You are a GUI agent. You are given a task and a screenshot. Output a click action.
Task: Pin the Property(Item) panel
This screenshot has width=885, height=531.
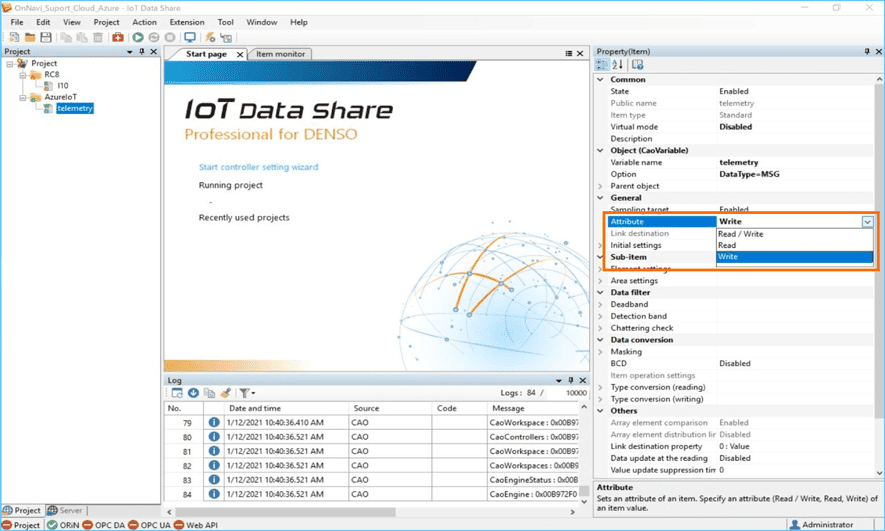pos(867,51)
